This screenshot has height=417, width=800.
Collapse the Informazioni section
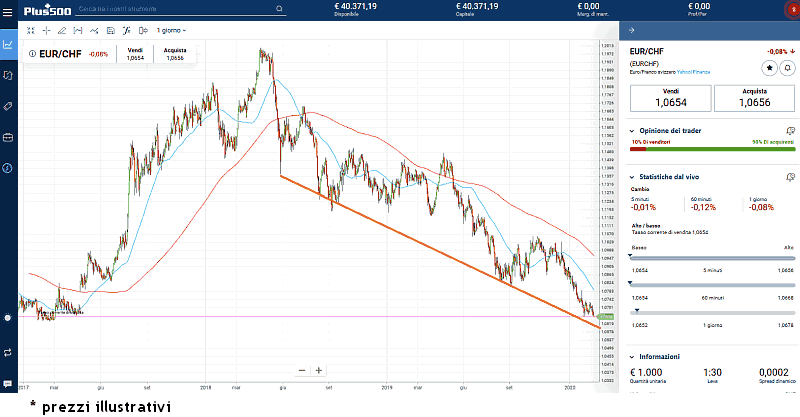point(632,357)
